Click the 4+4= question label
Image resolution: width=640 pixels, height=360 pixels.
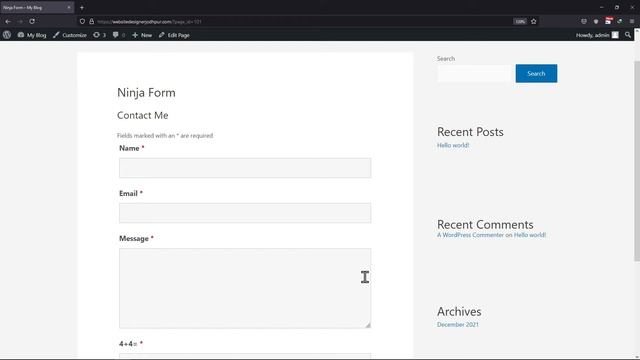128,344
